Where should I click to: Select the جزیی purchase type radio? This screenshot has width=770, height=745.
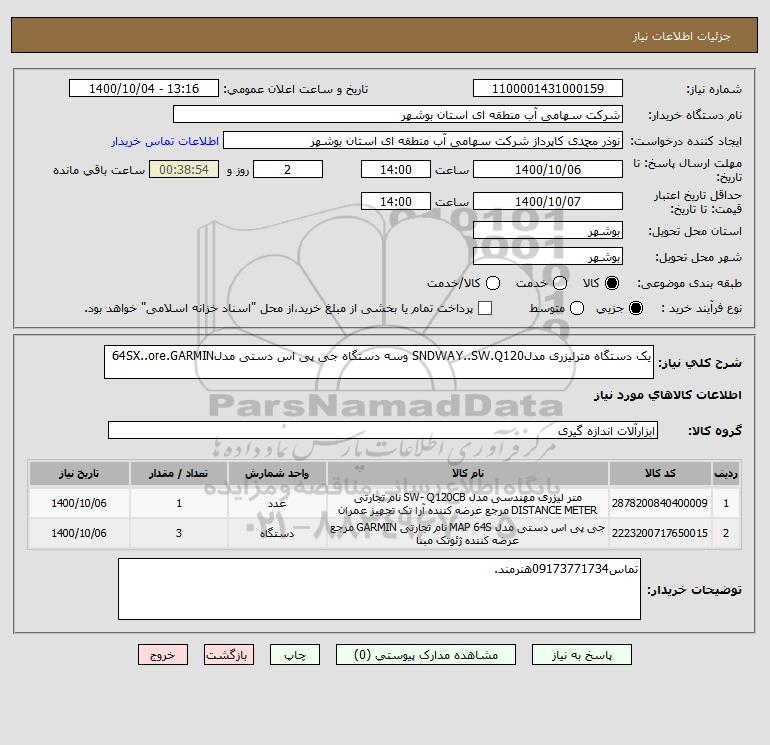click(635, 308)
